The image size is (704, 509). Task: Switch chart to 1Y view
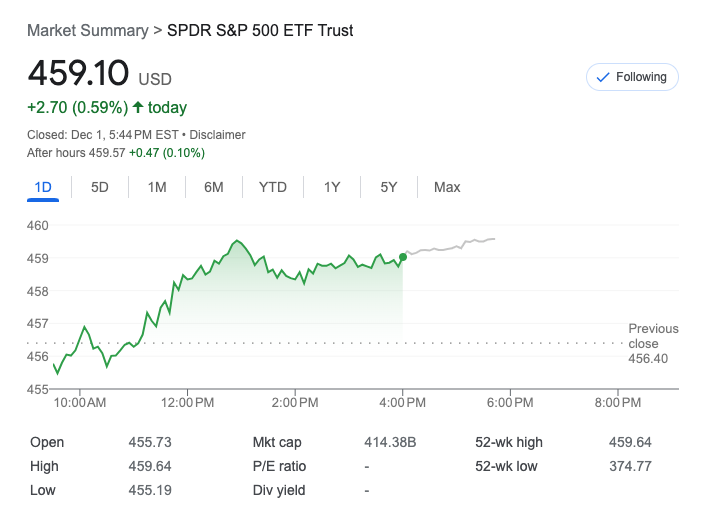(x=332, y=187)
